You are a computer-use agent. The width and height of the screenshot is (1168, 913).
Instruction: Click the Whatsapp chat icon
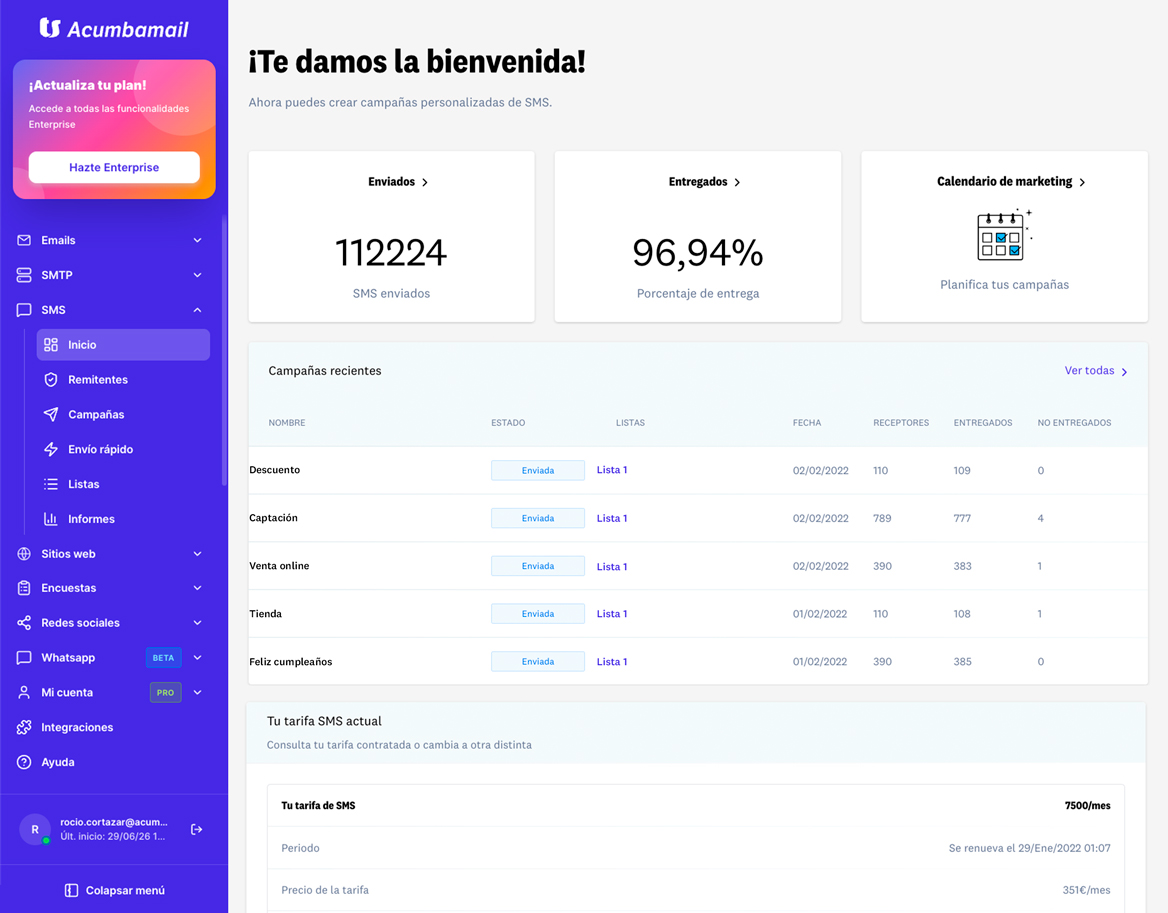tap(24, 658)
